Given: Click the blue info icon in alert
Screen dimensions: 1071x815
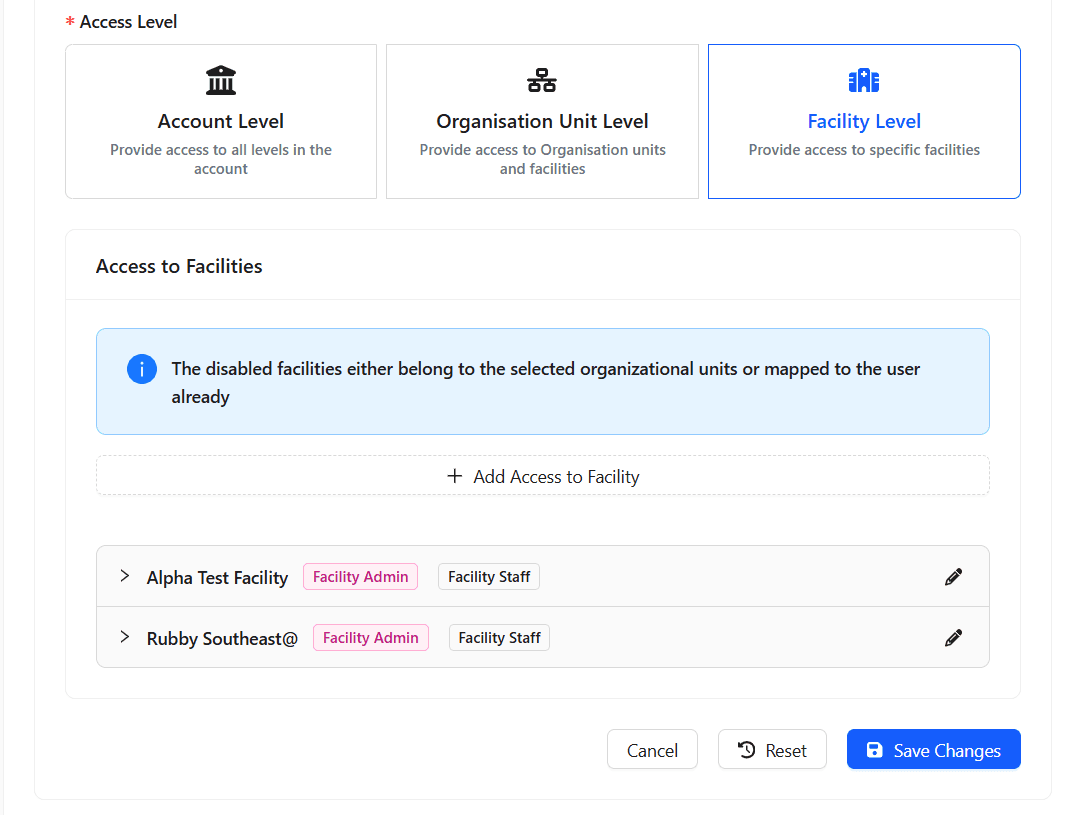Looking at the screenshot, I should point(142,369).
